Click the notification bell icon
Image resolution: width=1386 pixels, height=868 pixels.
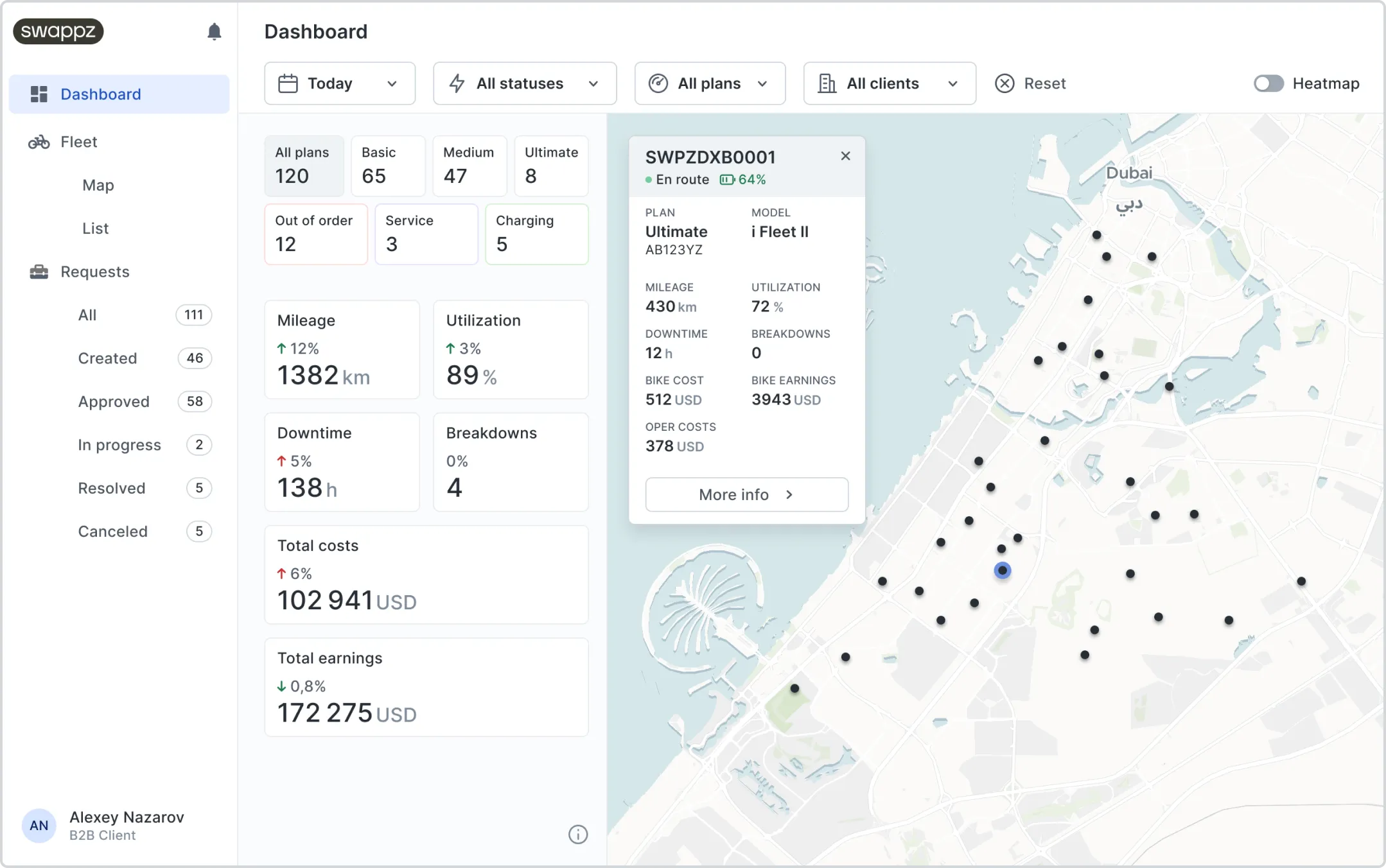pyautogui.click(x=214, y=31)
